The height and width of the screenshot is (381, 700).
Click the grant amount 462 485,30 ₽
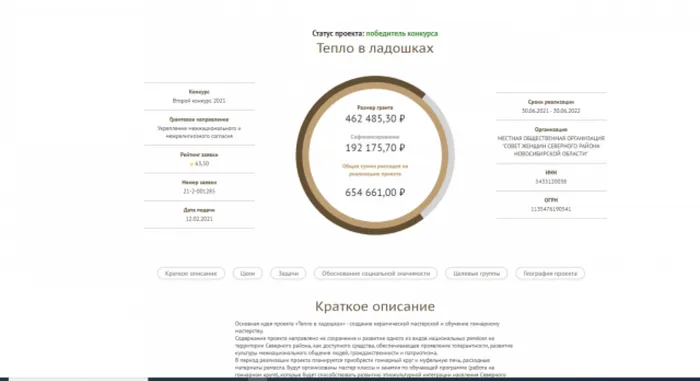[x=375, y=119]
